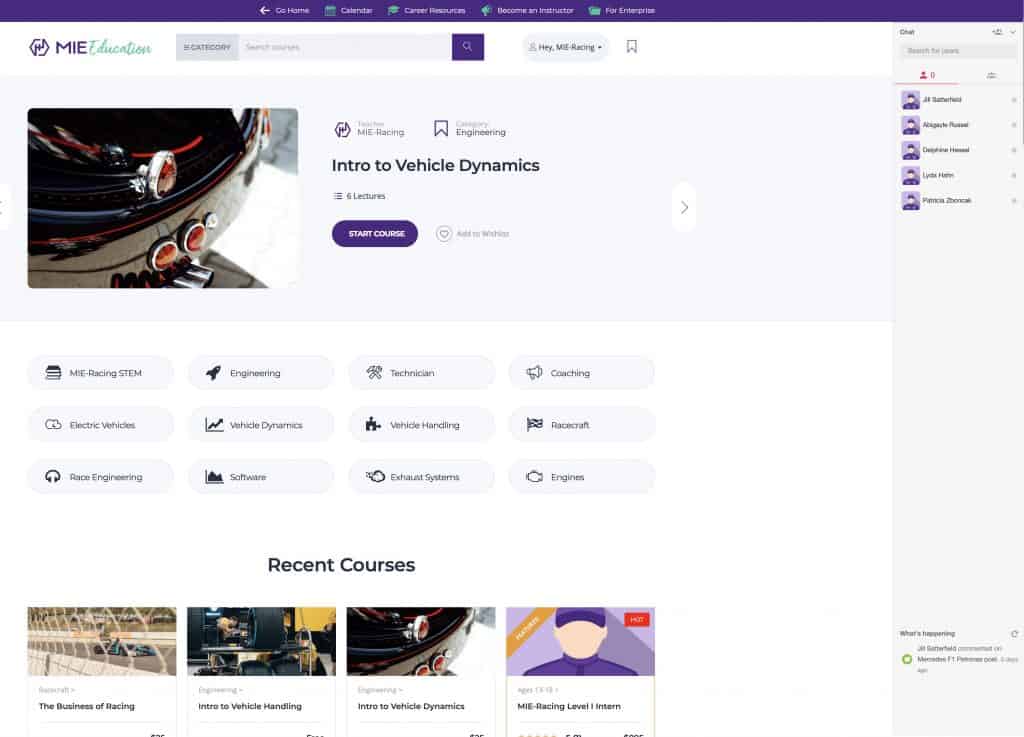Switch to the chat groups tab
1024x737 pixels.
click(991, 76)
